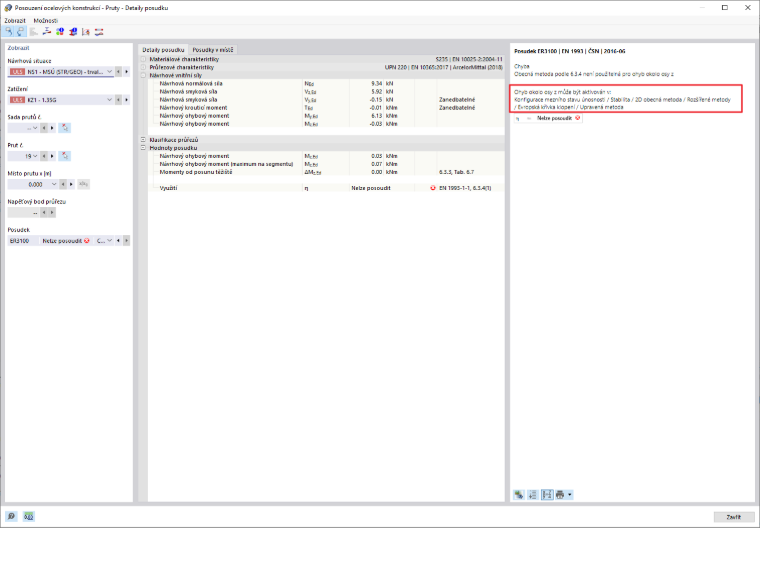
Task: Click the red error icon in the Využití row
Action: tap(433, 188)
